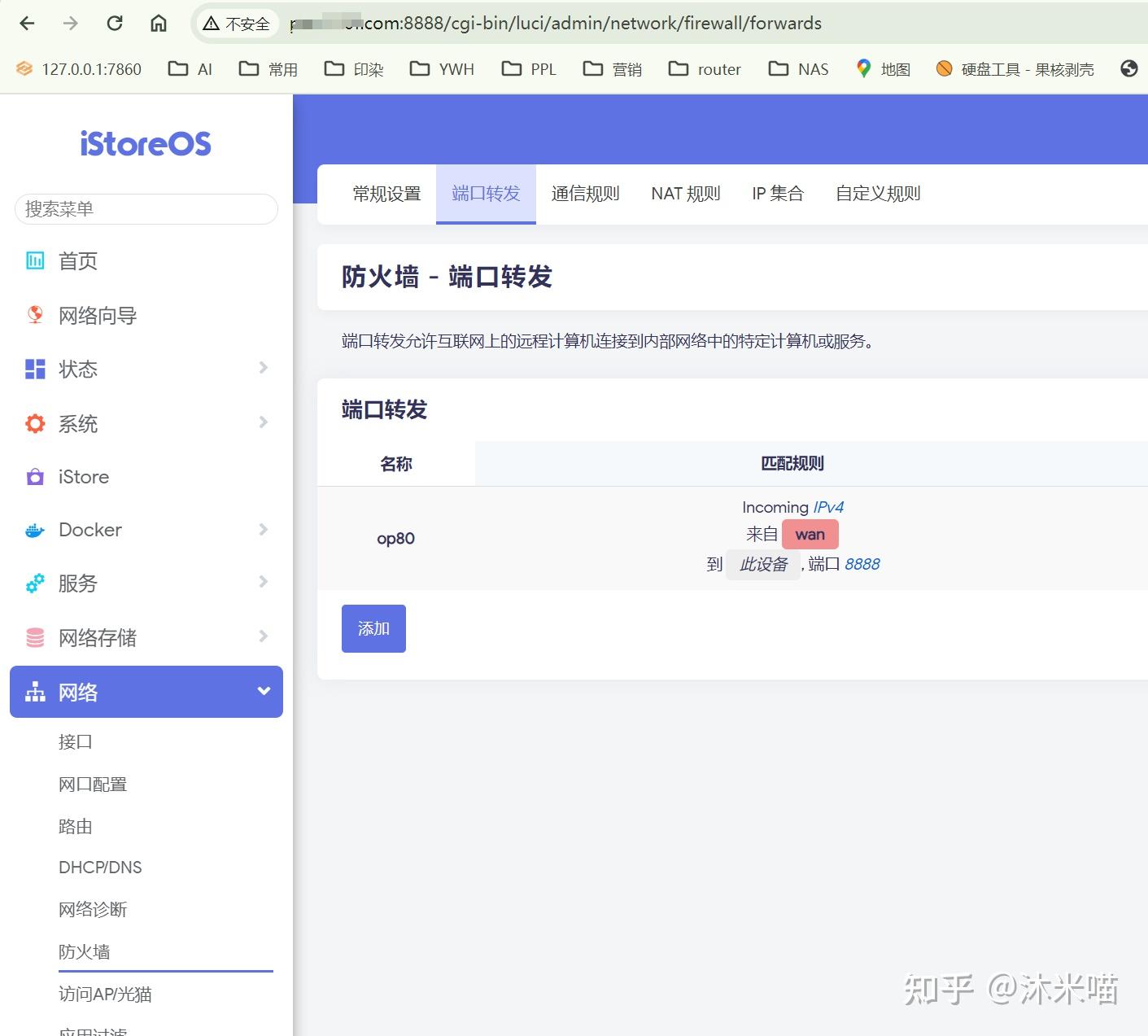Open the 首页 home icon in sidebar
This screenshot has width=1148, height=1036.
[x=34, y=260]
